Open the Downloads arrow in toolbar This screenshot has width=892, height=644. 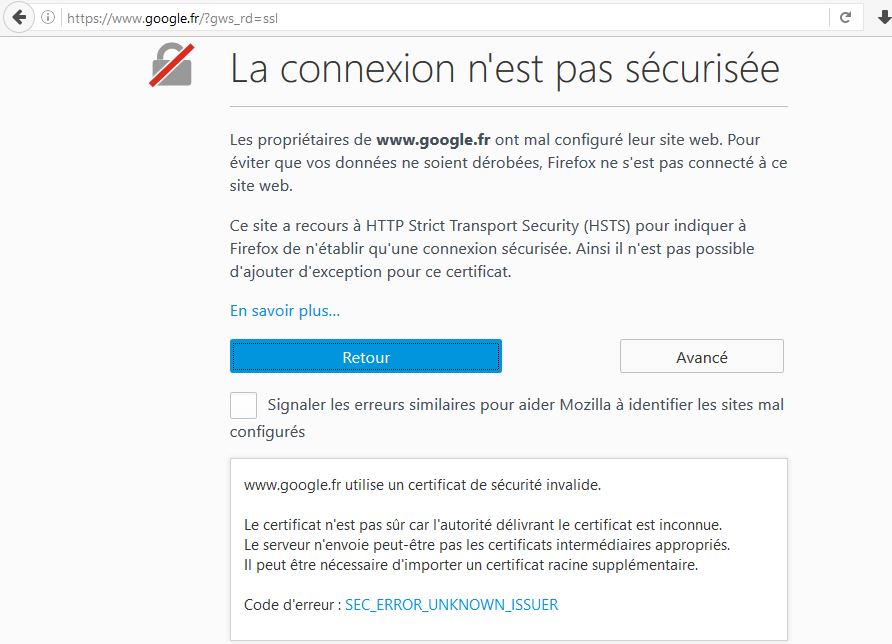coord(880,18)
